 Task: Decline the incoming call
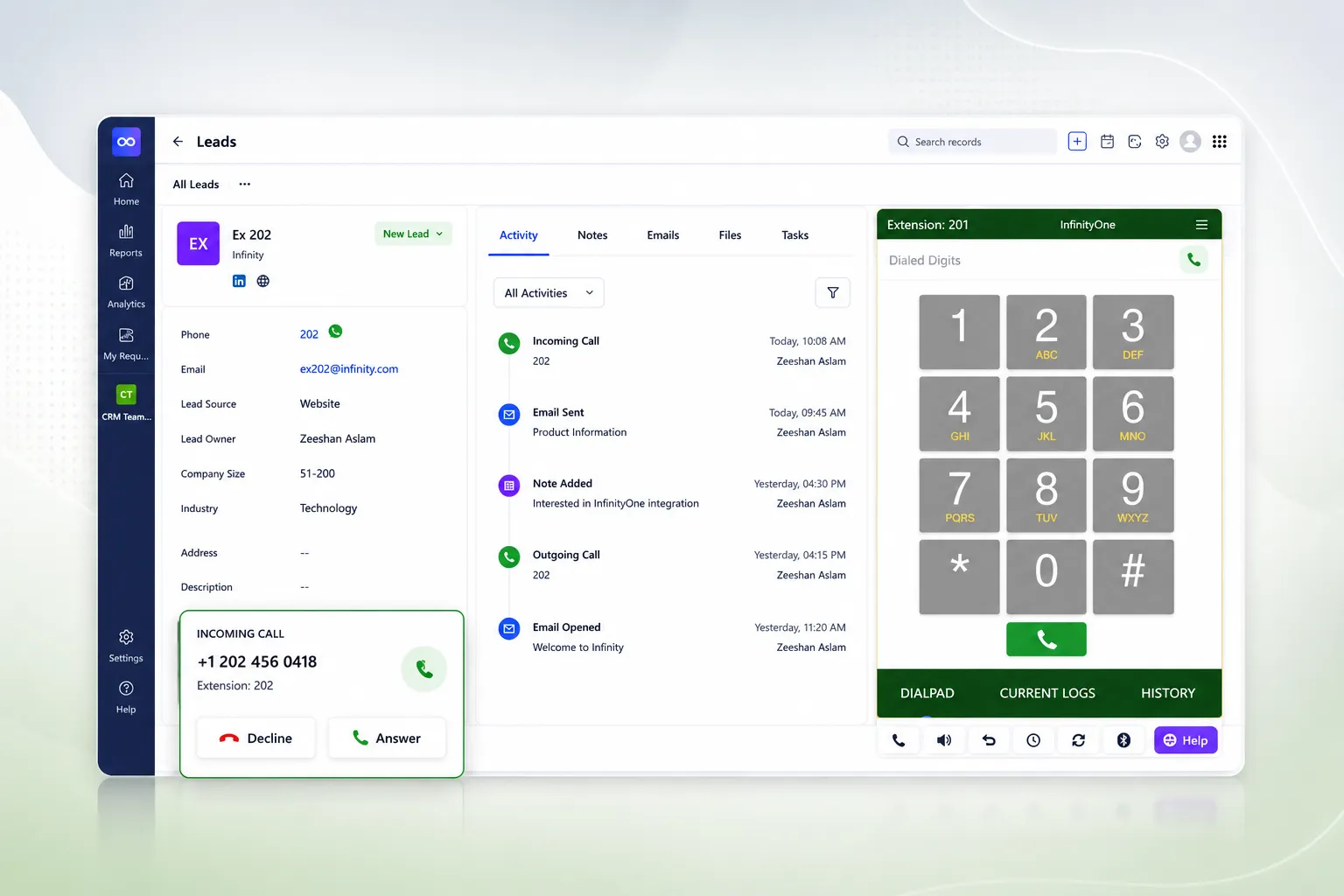click(255, 738)
